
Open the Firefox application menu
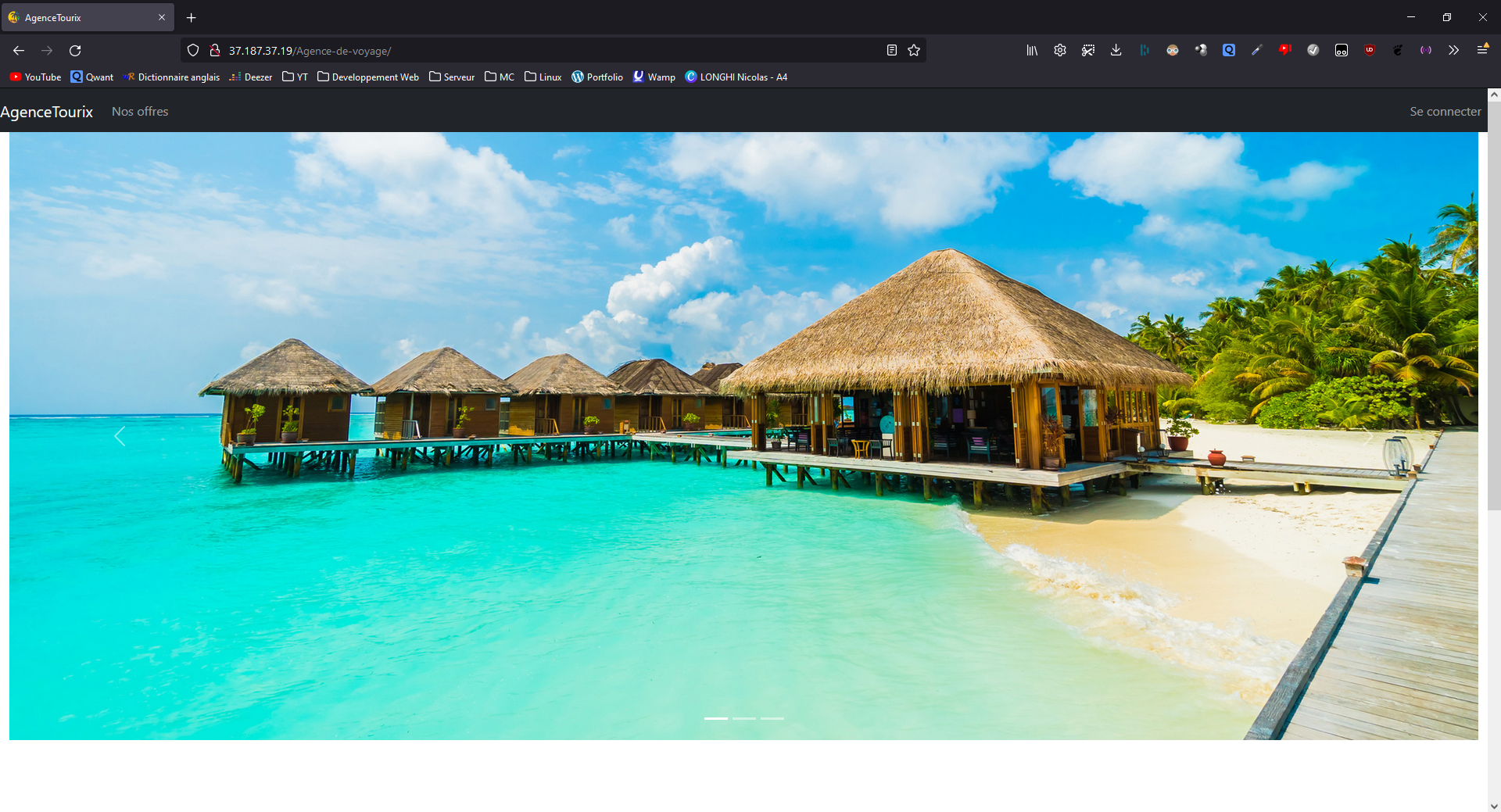click(1481, 51)
